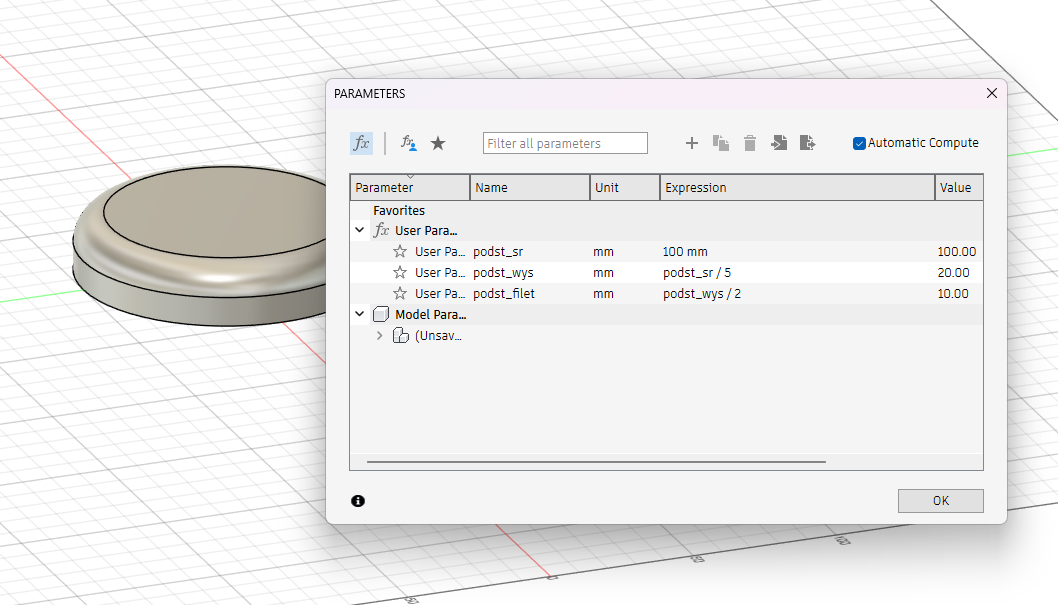Click the favorites star filter icon

[x=438, y=143]
